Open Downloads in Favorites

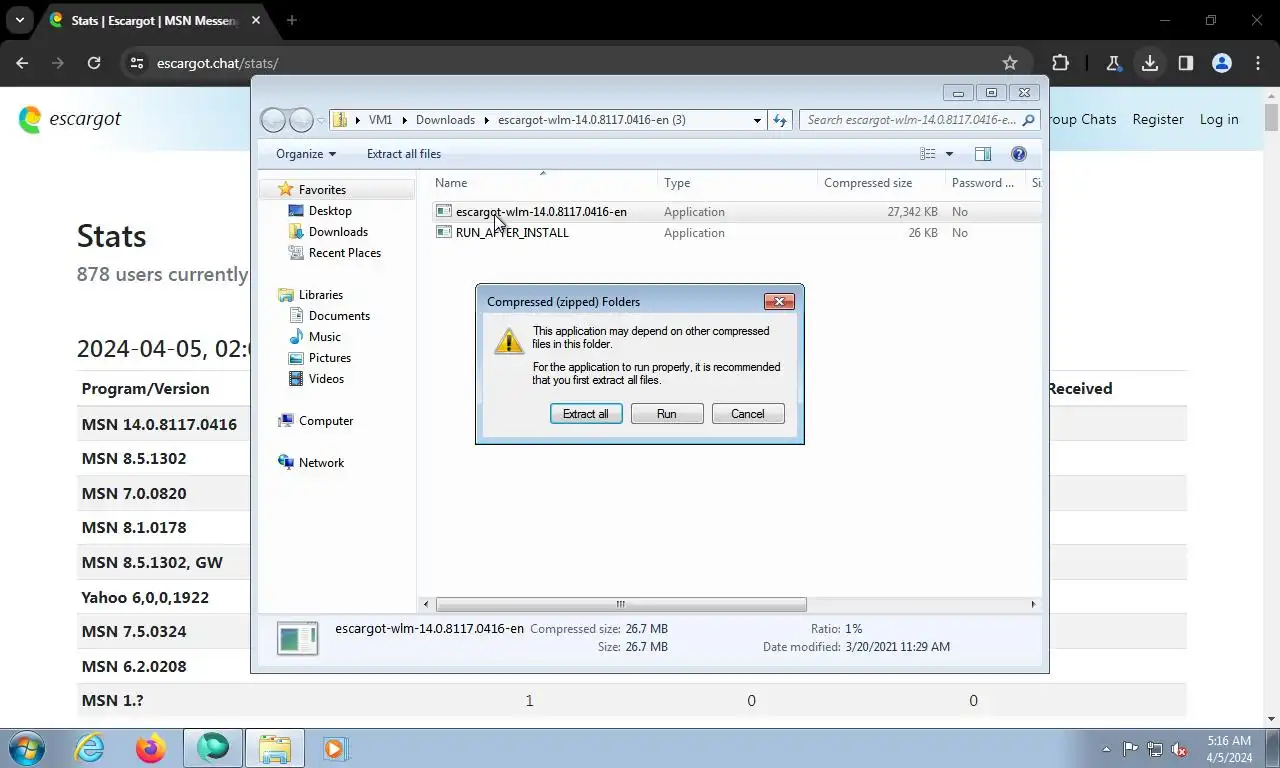click(x=338, y=232)
